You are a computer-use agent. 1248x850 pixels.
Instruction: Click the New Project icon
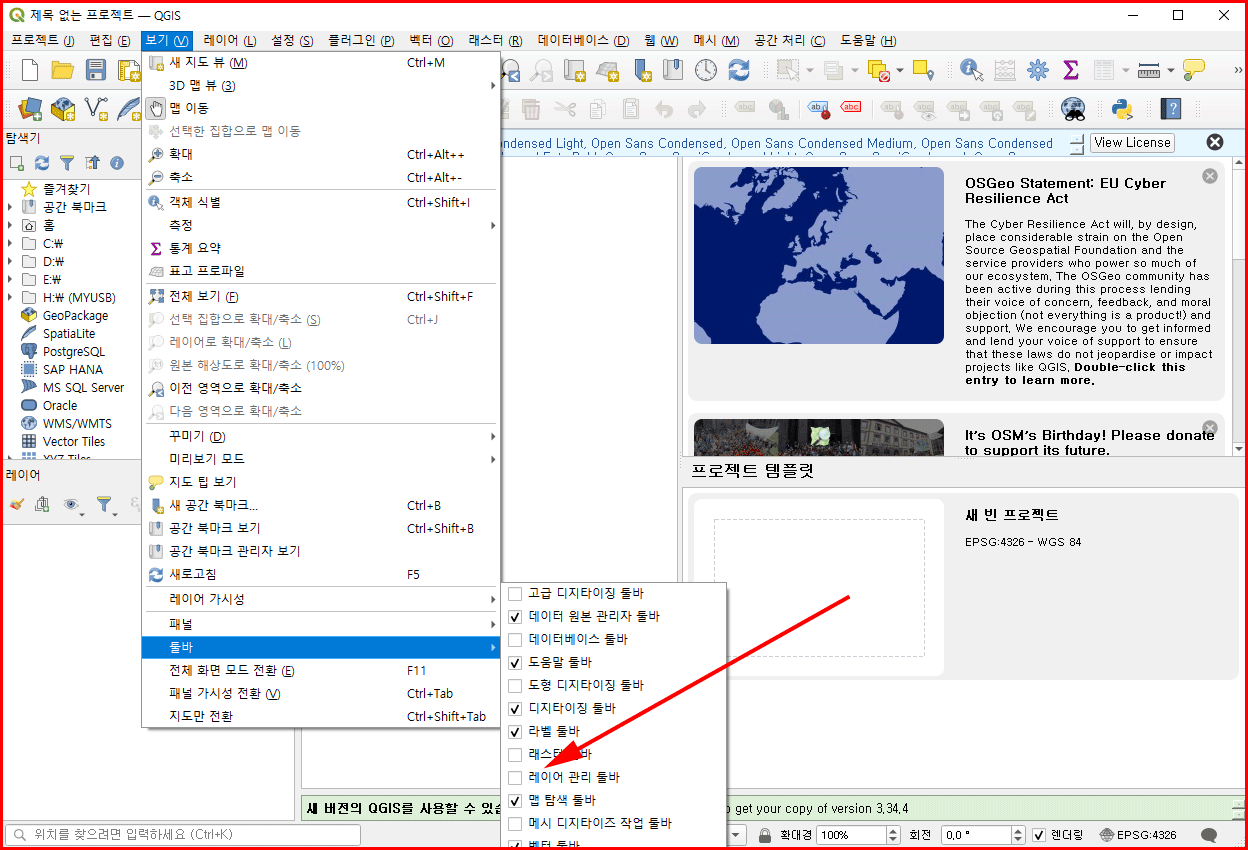pyautogui.click(x=30, y=70)
